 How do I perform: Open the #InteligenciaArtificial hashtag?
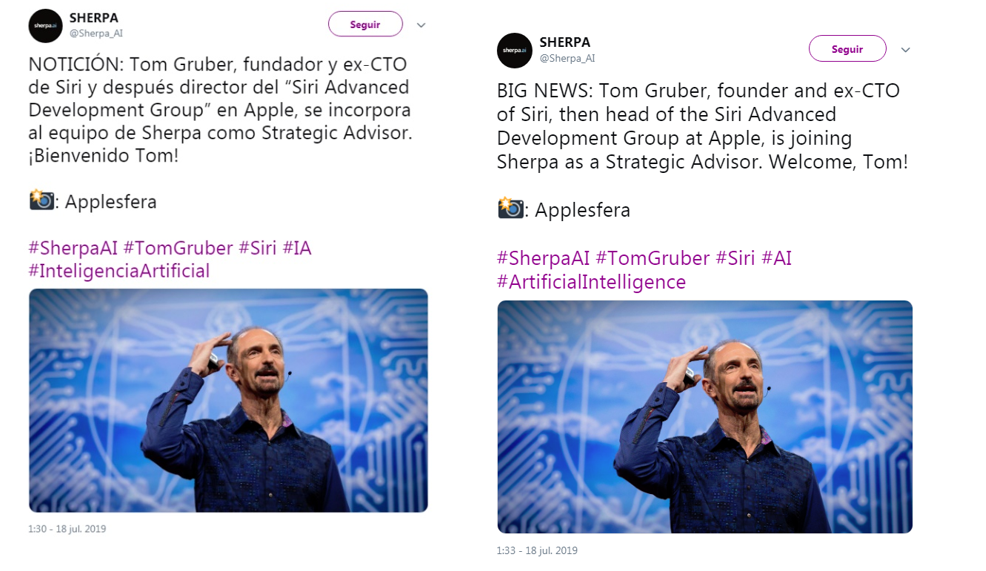119,271
